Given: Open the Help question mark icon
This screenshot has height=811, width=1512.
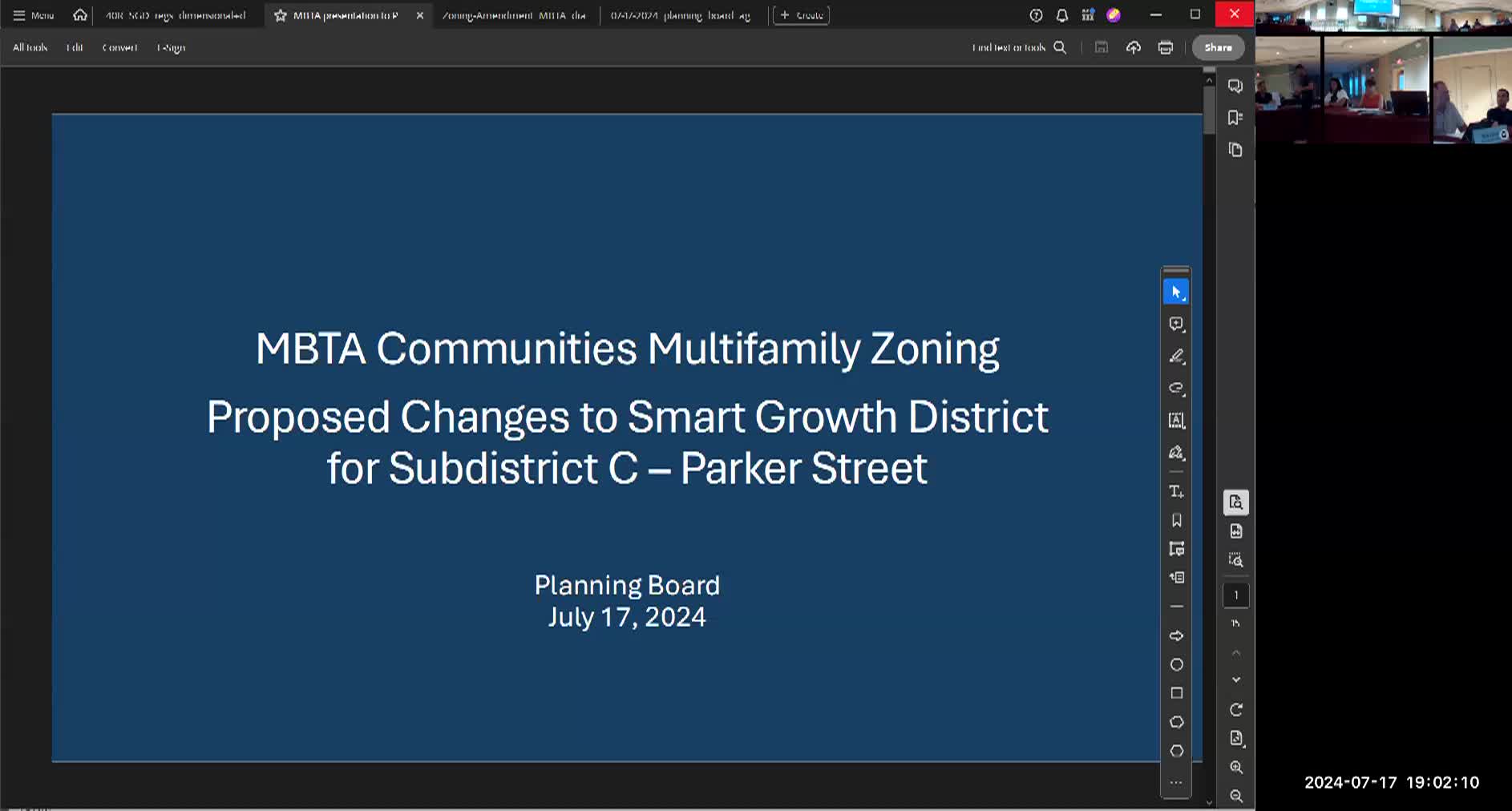Looking at the screenshot, I should coord(1036,15).
